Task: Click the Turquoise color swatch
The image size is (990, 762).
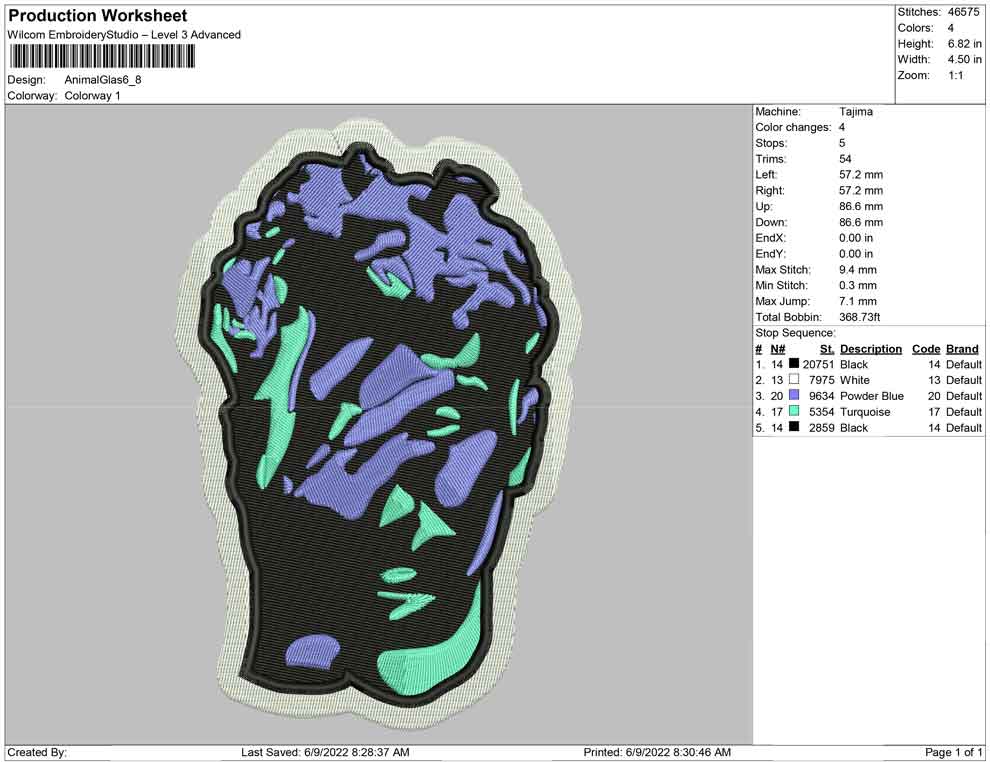Action: click(794, 411)
